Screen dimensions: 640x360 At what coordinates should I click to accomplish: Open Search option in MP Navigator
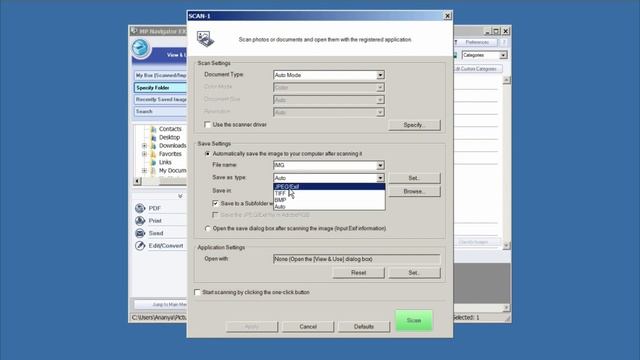point(160,111)
